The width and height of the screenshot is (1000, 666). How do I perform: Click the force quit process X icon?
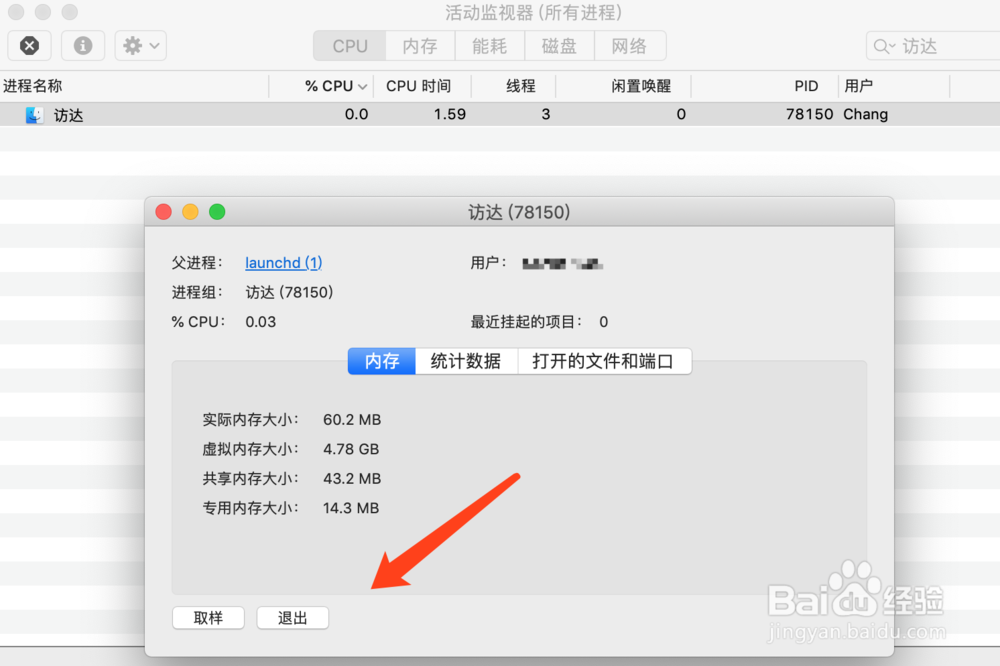(x=29, y=45)
